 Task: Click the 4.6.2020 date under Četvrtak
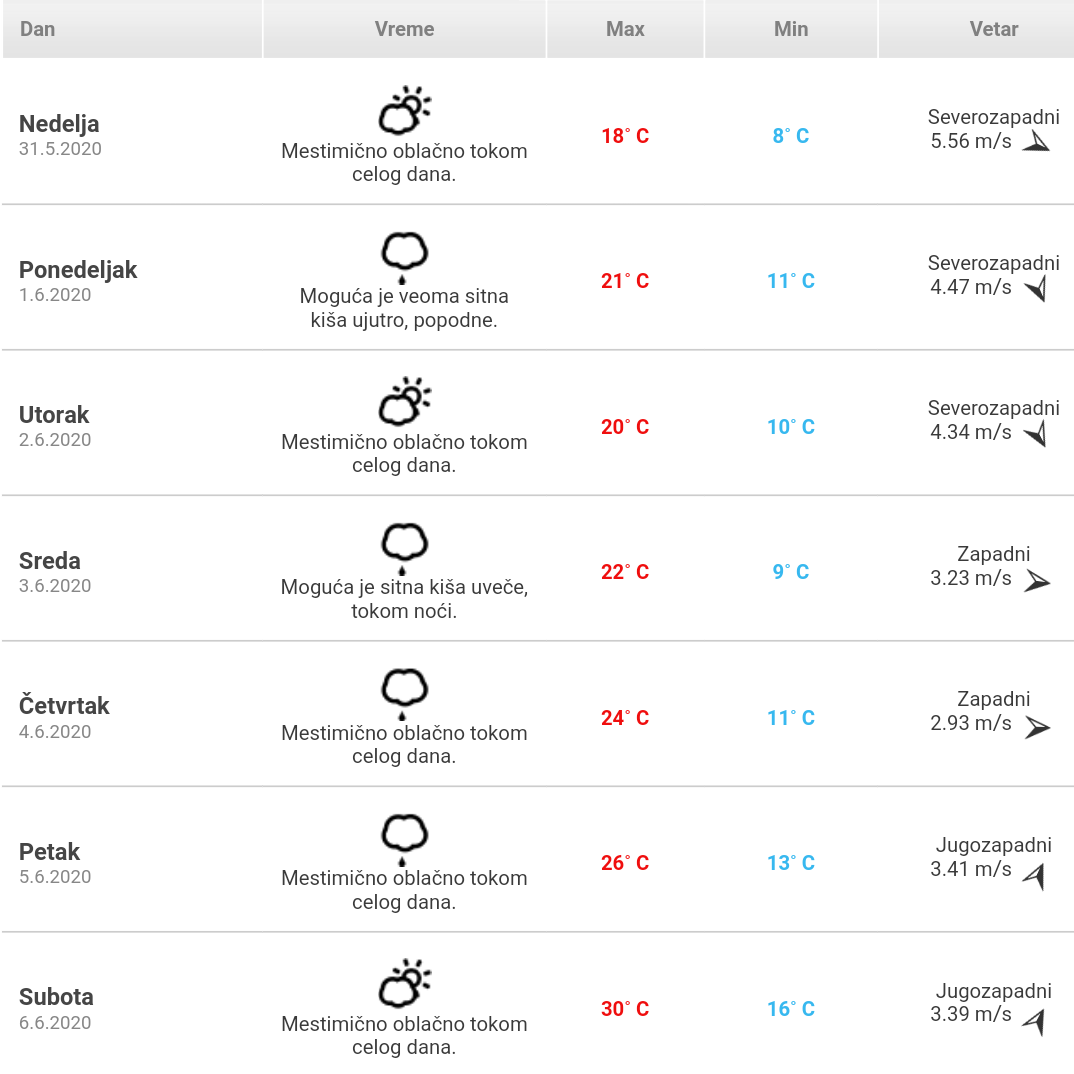[x=55, y=732]
